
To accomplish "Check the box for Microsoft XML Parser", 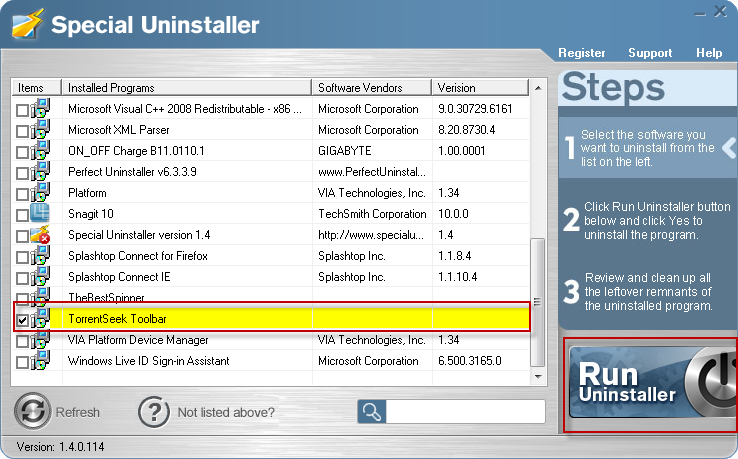I will tap(22, 131).
